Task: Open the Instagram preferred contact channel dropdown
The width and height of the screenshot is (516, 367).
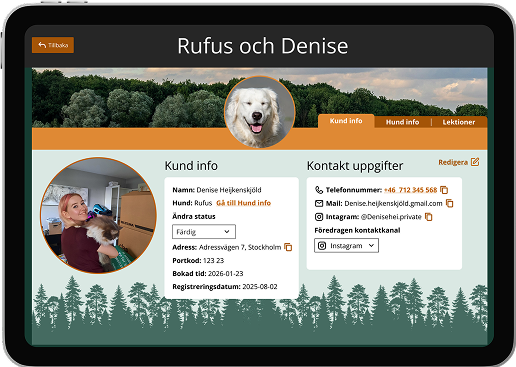Action: click(346, 246)
